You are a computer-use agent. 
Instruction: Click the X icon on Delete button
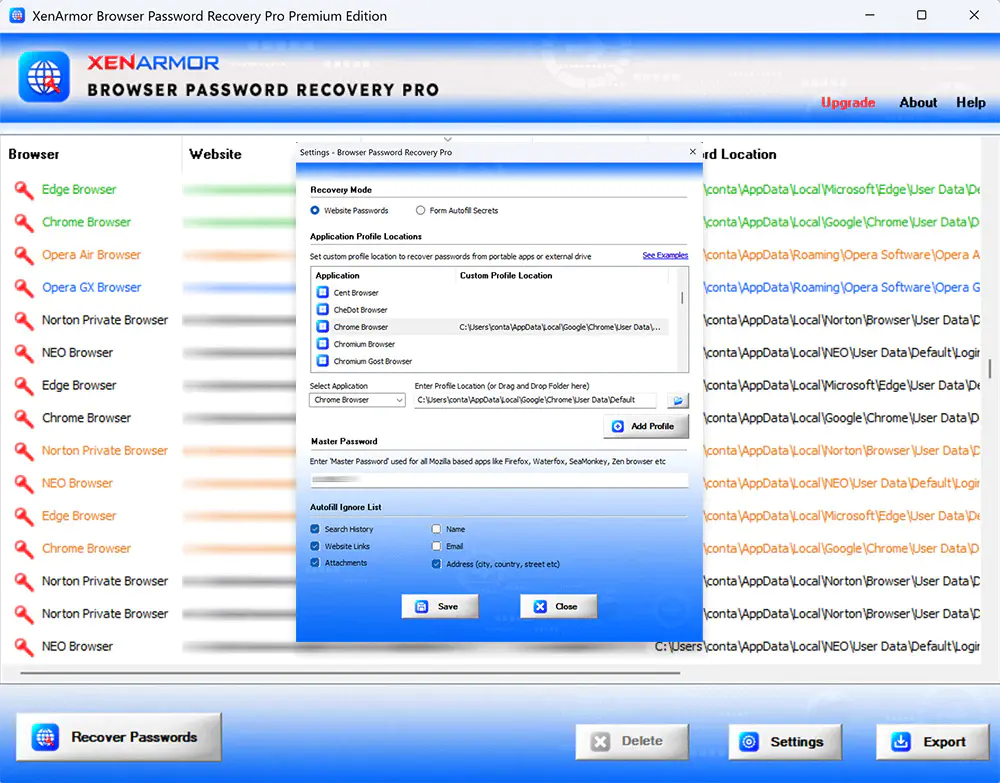(x=600, y=742)
